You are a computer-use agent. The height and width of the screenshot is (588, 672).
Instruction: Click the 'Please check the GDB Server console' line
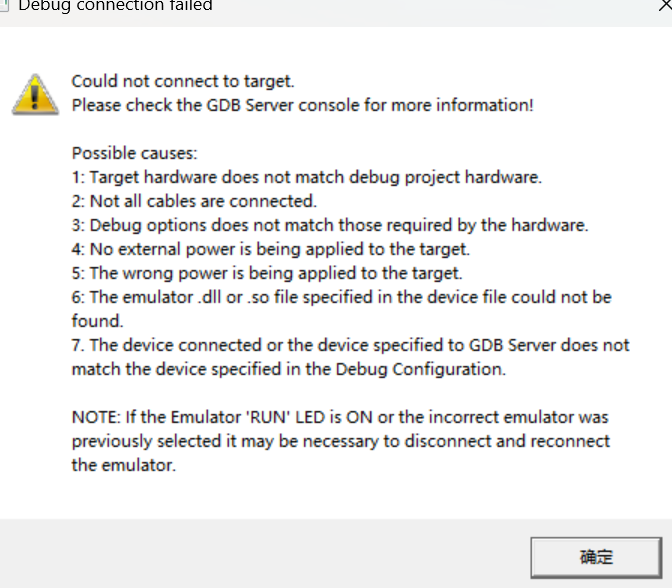pyautogui.click(x=303, y=105)
